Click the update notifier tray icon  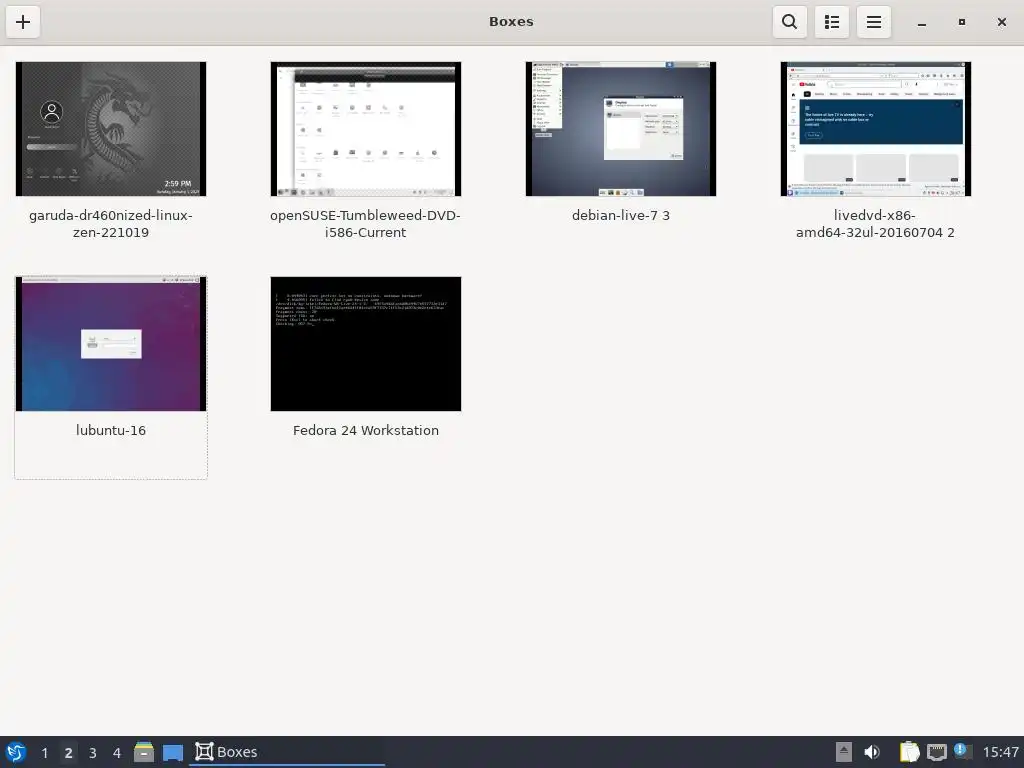963,751
